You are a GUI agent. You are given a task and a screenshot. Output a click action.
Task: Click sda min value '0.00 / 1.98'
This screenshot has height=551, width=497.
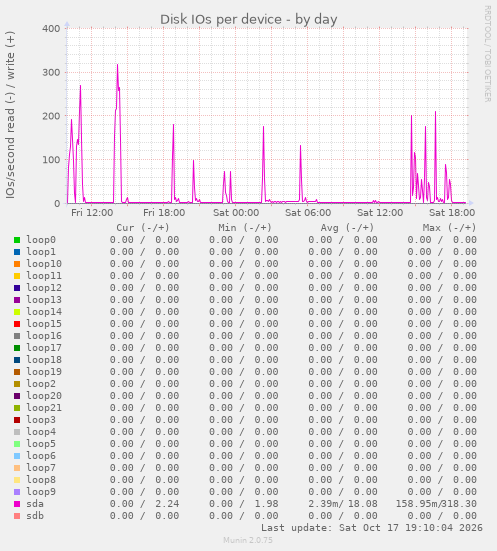(244, 504)
